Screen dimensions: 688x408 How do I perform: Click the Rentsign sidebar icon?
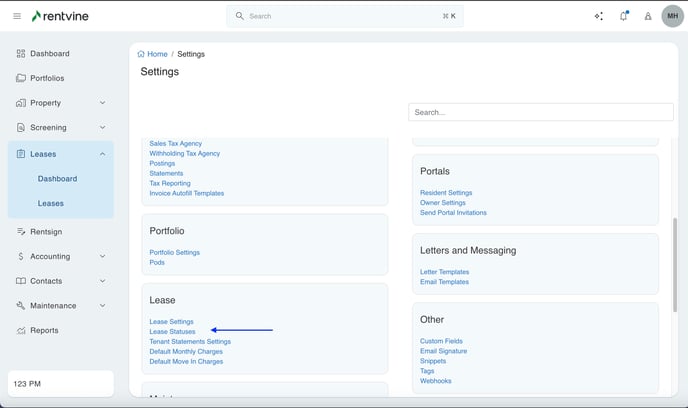[x=21, y=232]
